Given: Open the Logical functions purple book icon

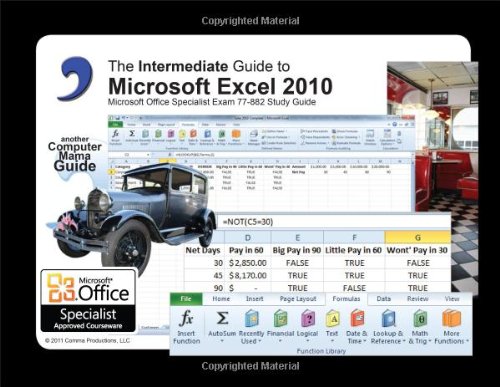Looking at the screenshot, I should [x=308, y=318].
